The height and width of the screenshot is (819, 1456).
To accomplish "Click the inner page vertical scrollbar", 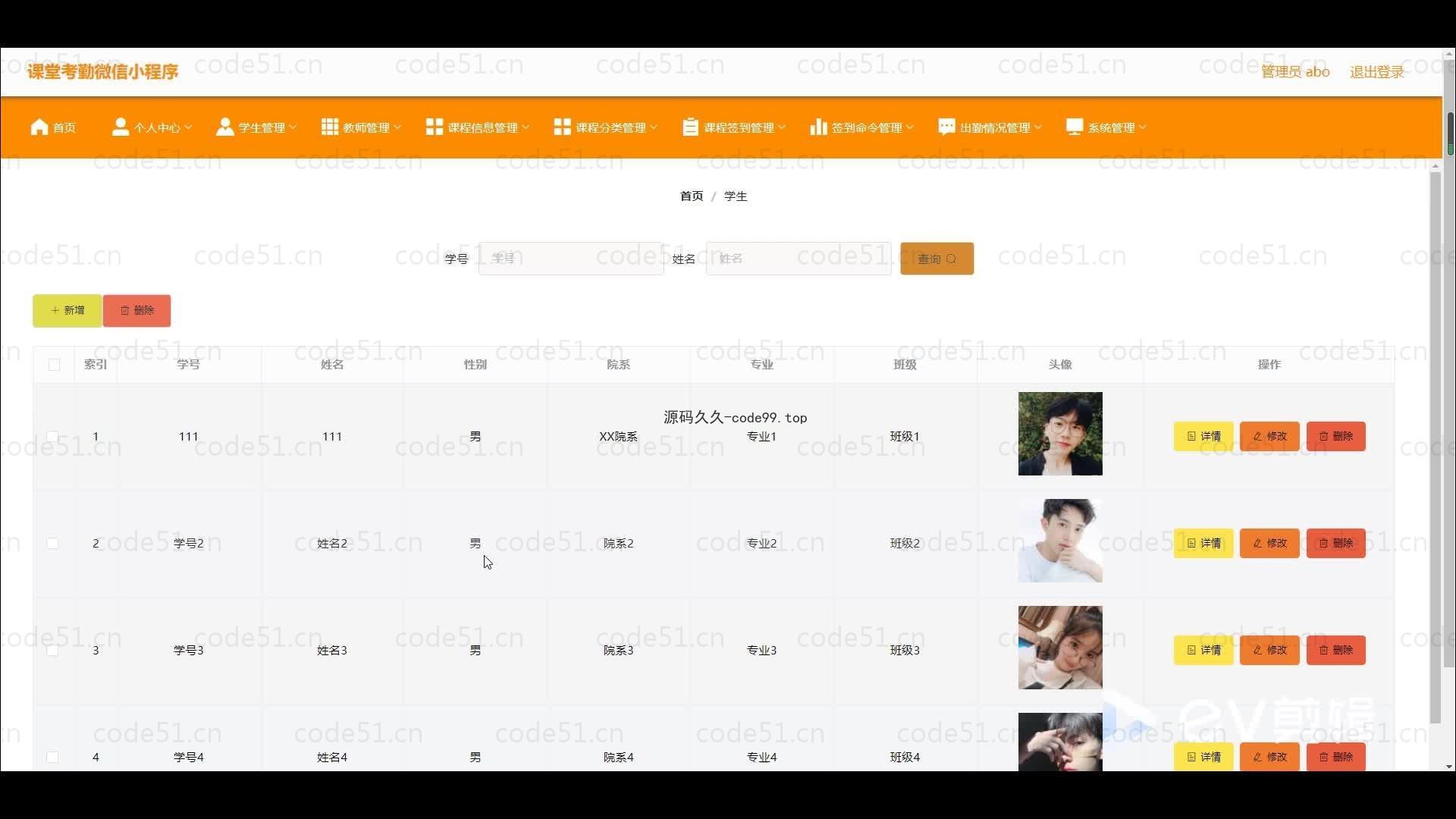I will pos(1435,447).
